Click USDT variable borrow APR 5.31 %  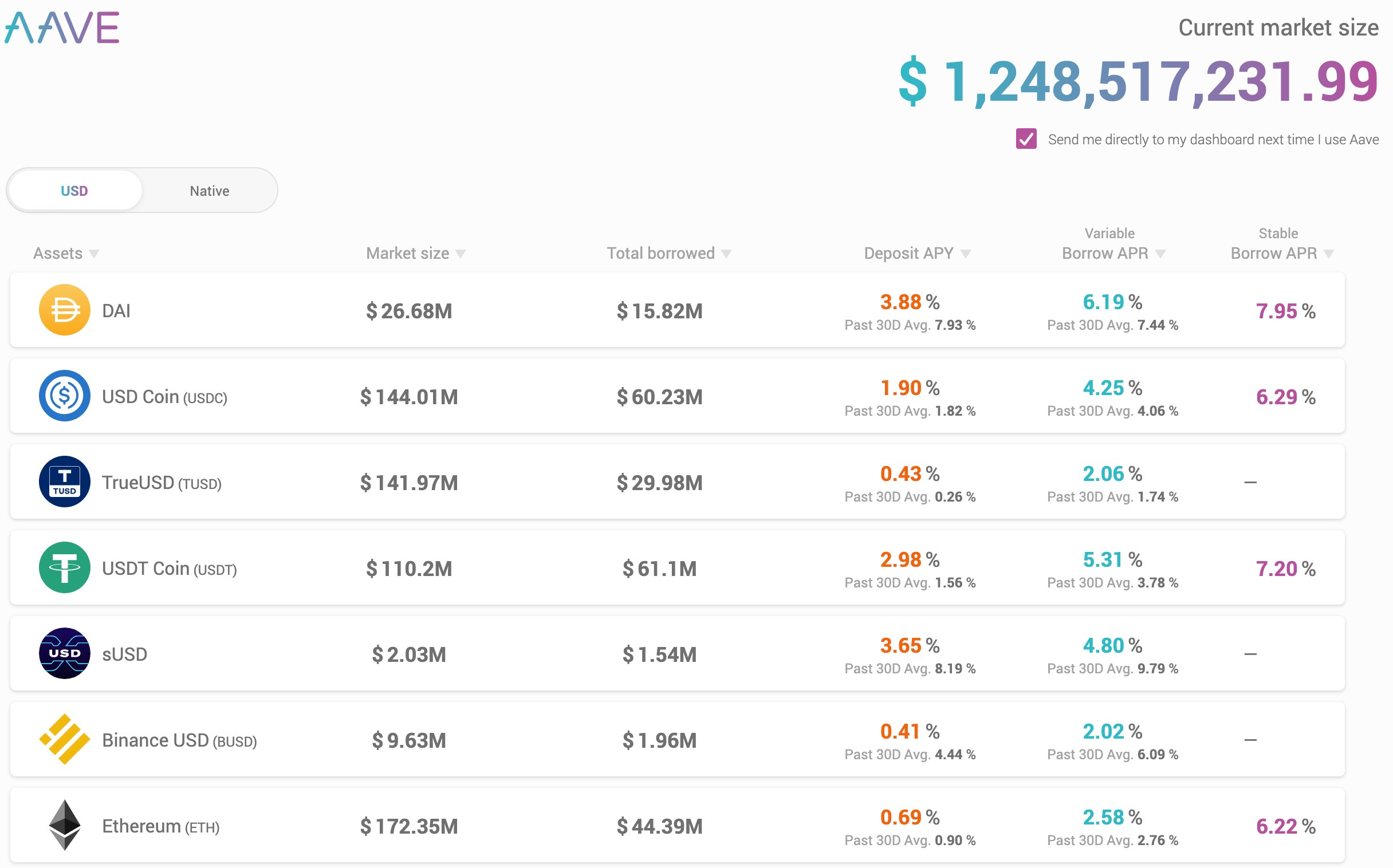point(1113,559)
